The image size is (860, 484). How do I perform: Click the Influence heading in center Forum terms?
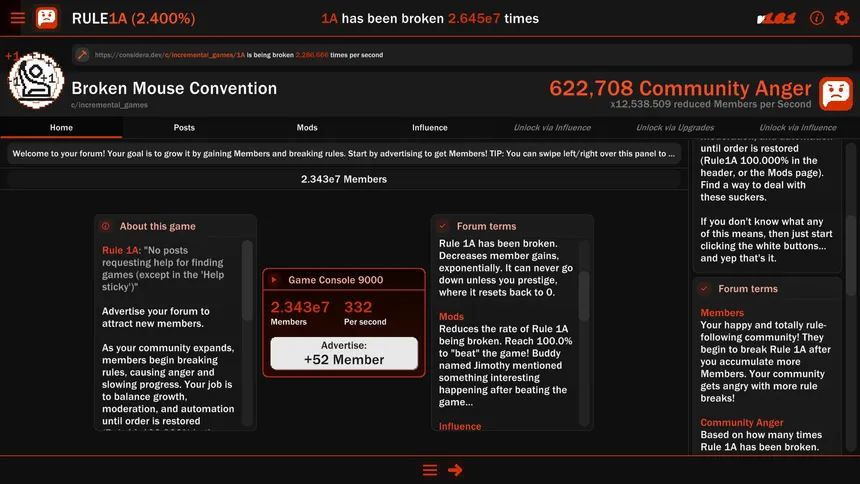point(460,426)
